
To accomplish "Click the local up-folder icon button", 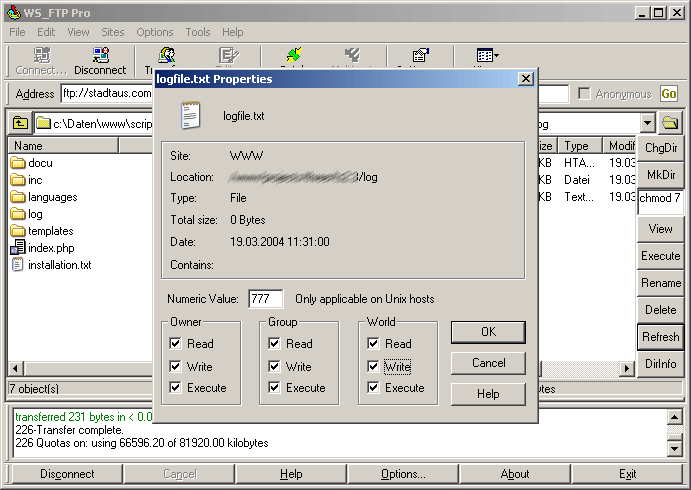I will tap(20, 123).
